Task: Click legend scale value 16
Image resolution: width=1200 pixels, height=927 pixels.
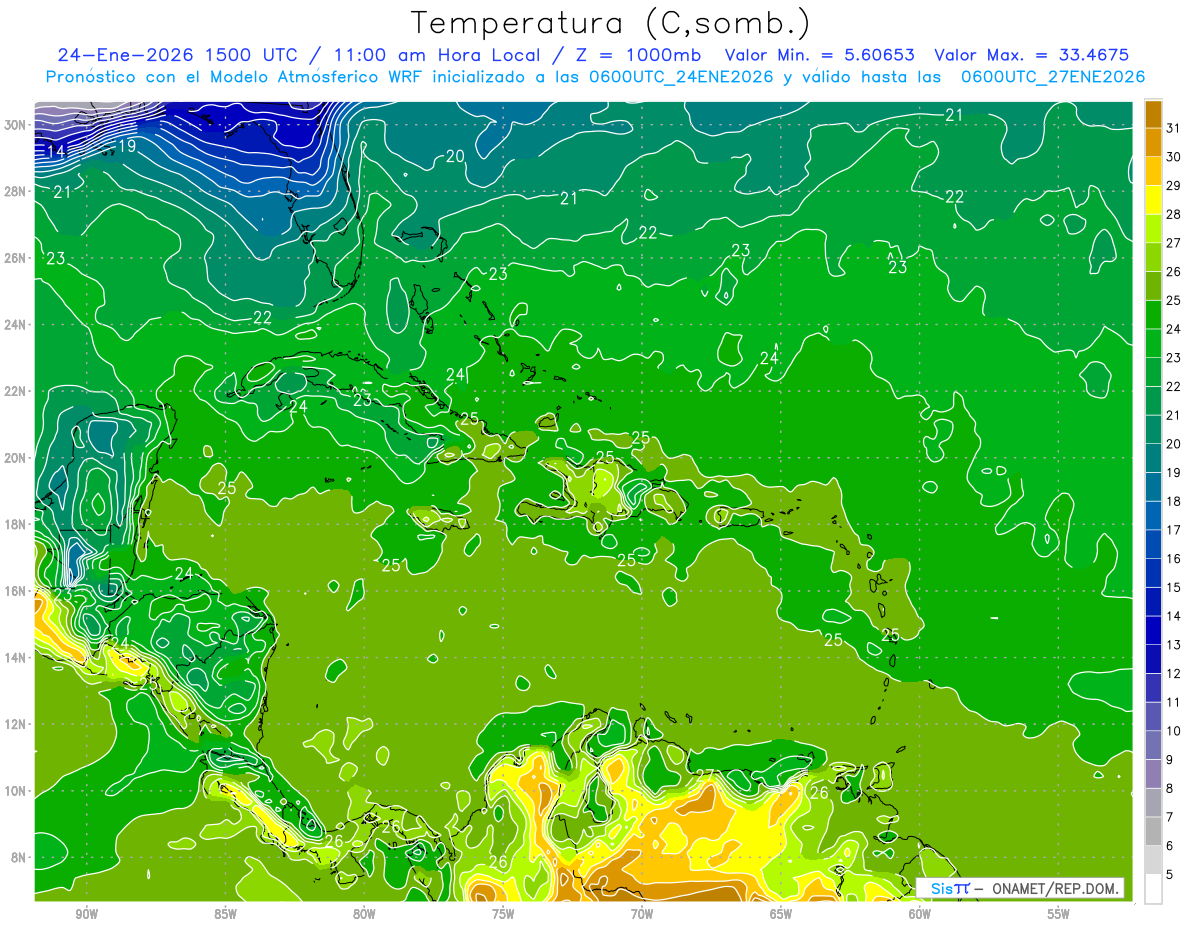Action: click(1174, 559)
